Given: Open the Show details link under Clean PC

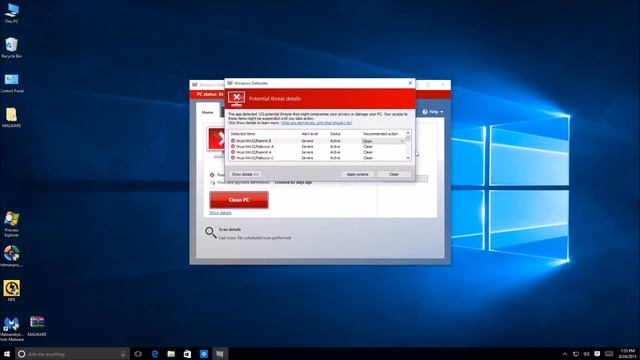Looking at the screenshot, I should pos(220,213).
